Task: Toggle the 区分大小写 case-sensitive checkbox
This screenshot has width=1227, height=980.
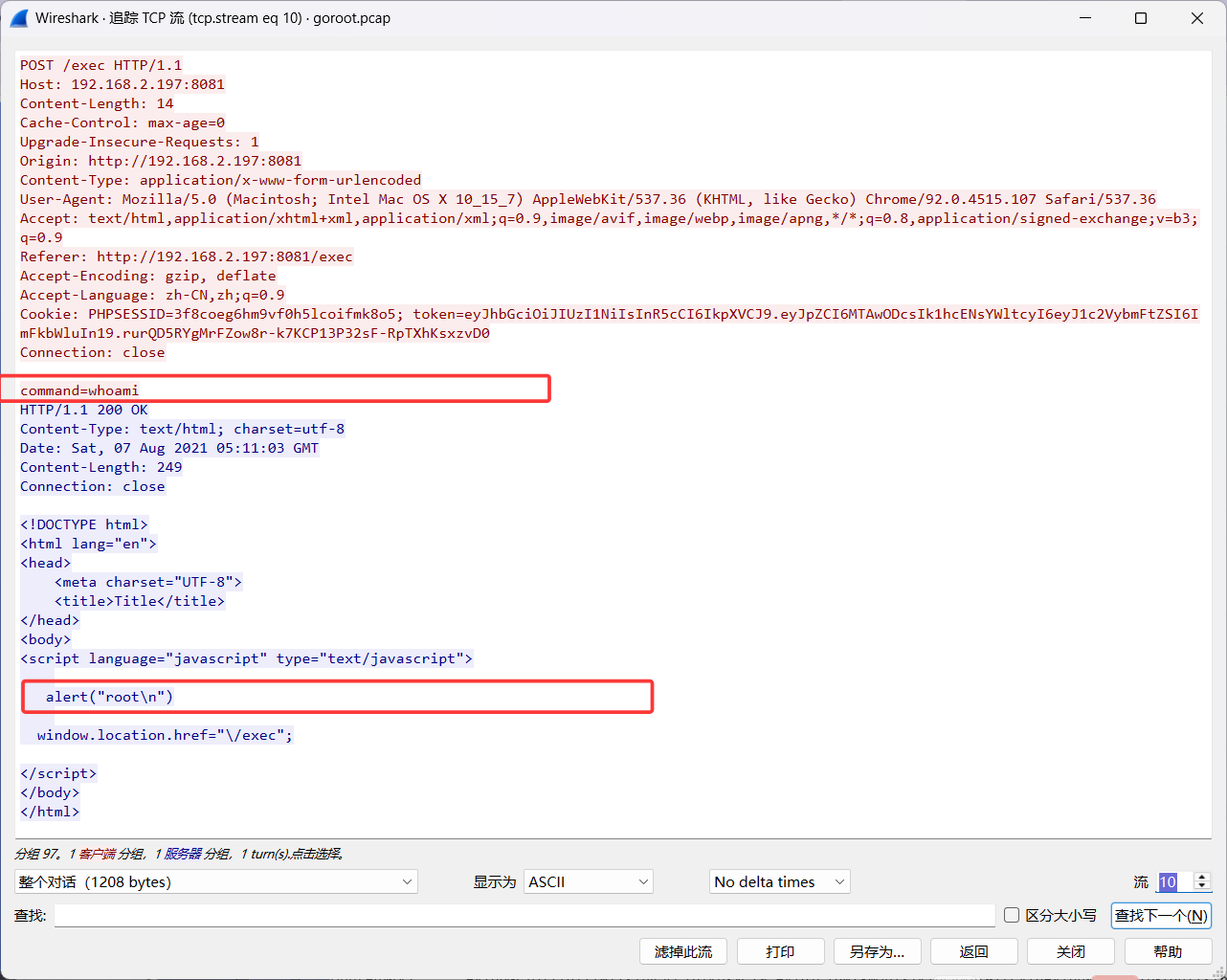Action: [1012, 915]
